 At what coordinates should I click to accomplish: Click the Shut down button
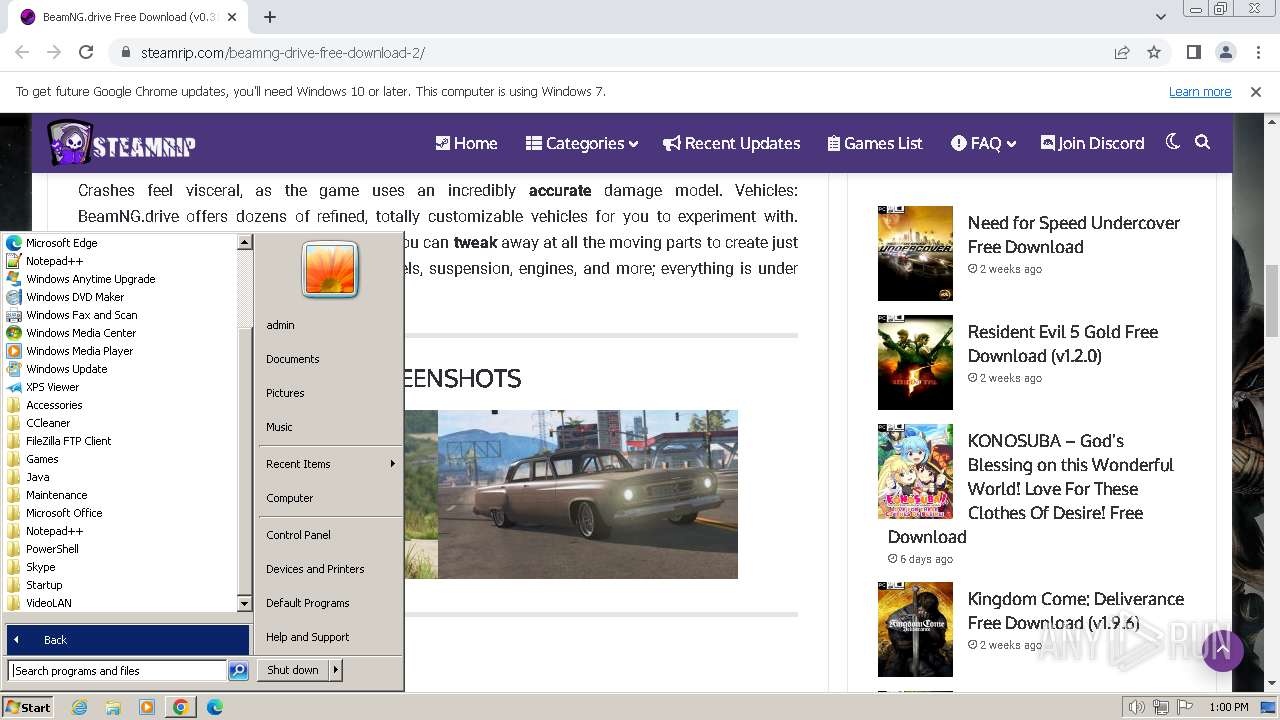293,670
